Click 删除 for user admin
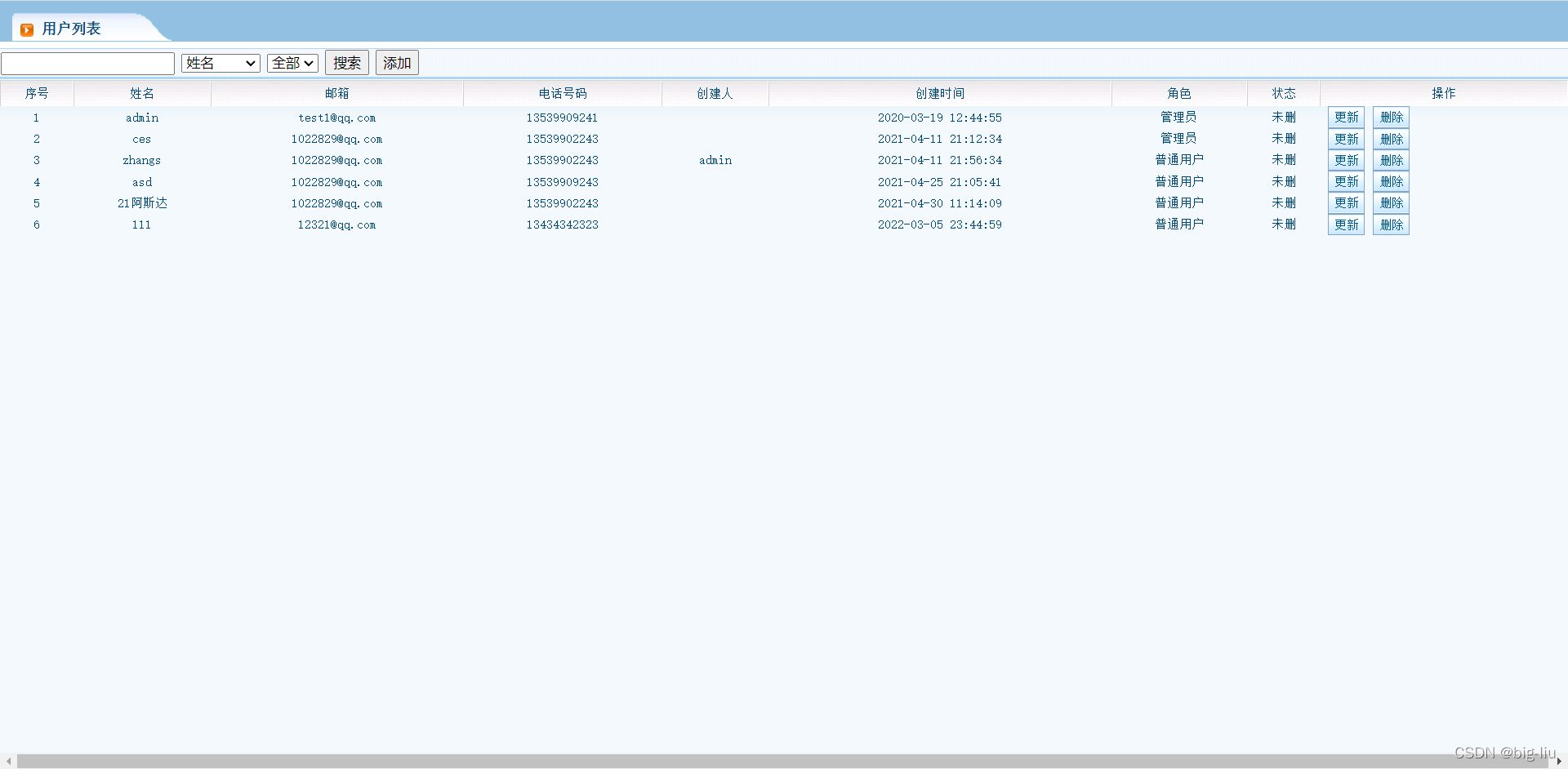 [x=1391, y=118]
